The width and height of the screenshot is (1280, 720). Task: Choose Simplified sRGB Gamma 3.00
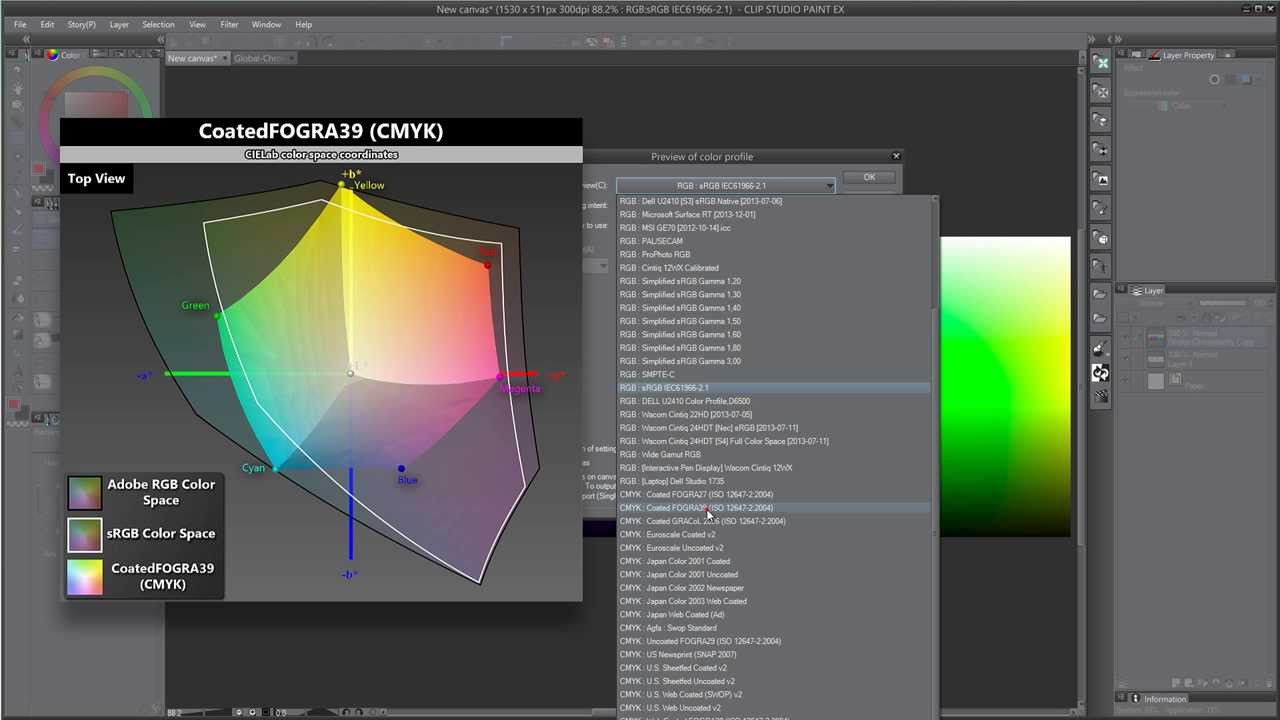774,361
